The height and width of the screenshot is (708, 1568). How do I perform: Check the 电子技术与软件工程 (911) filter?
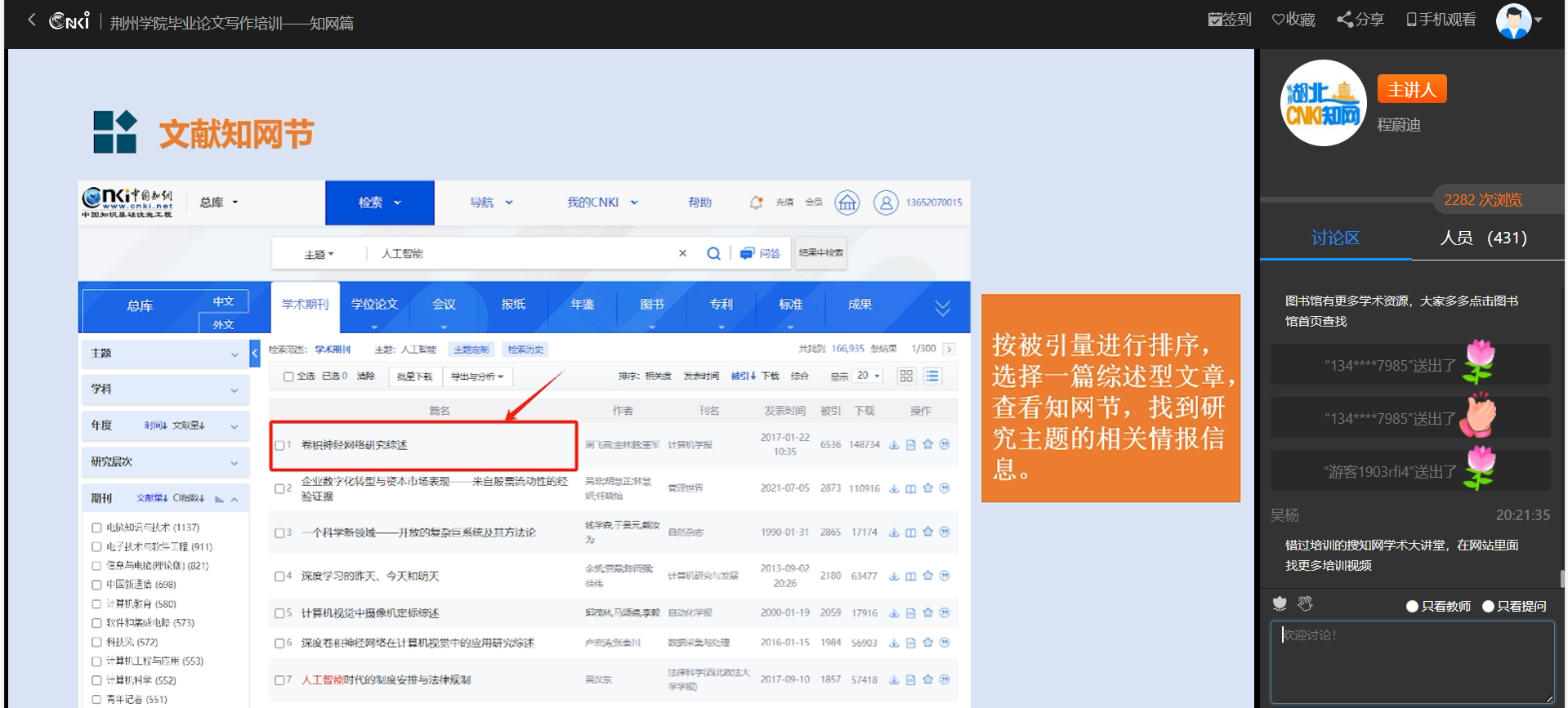pos(96,546)
